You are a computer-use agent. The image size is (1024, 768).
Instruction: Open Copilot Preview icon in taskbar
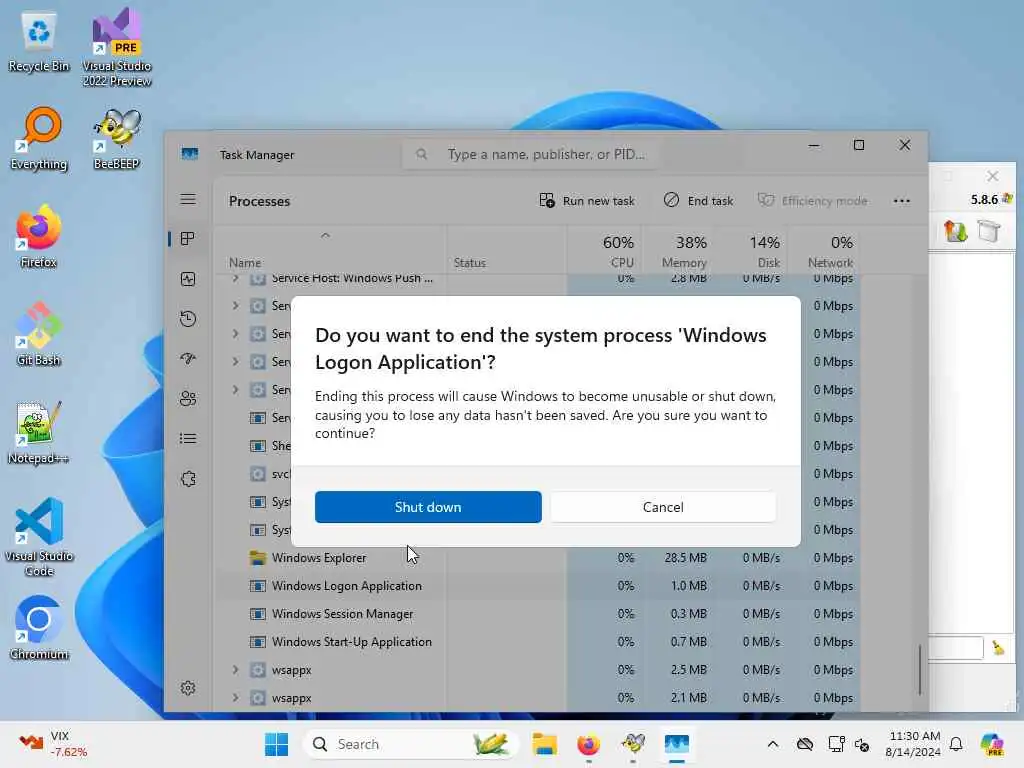[992, 744]
